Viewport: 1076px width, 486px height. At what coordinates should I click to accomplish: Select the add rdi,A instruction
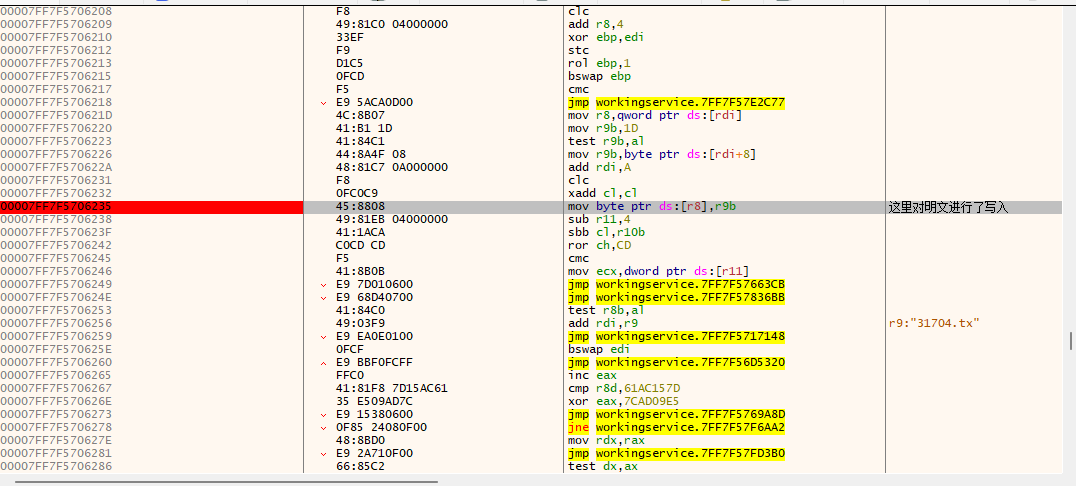click(x=600, y=167)
